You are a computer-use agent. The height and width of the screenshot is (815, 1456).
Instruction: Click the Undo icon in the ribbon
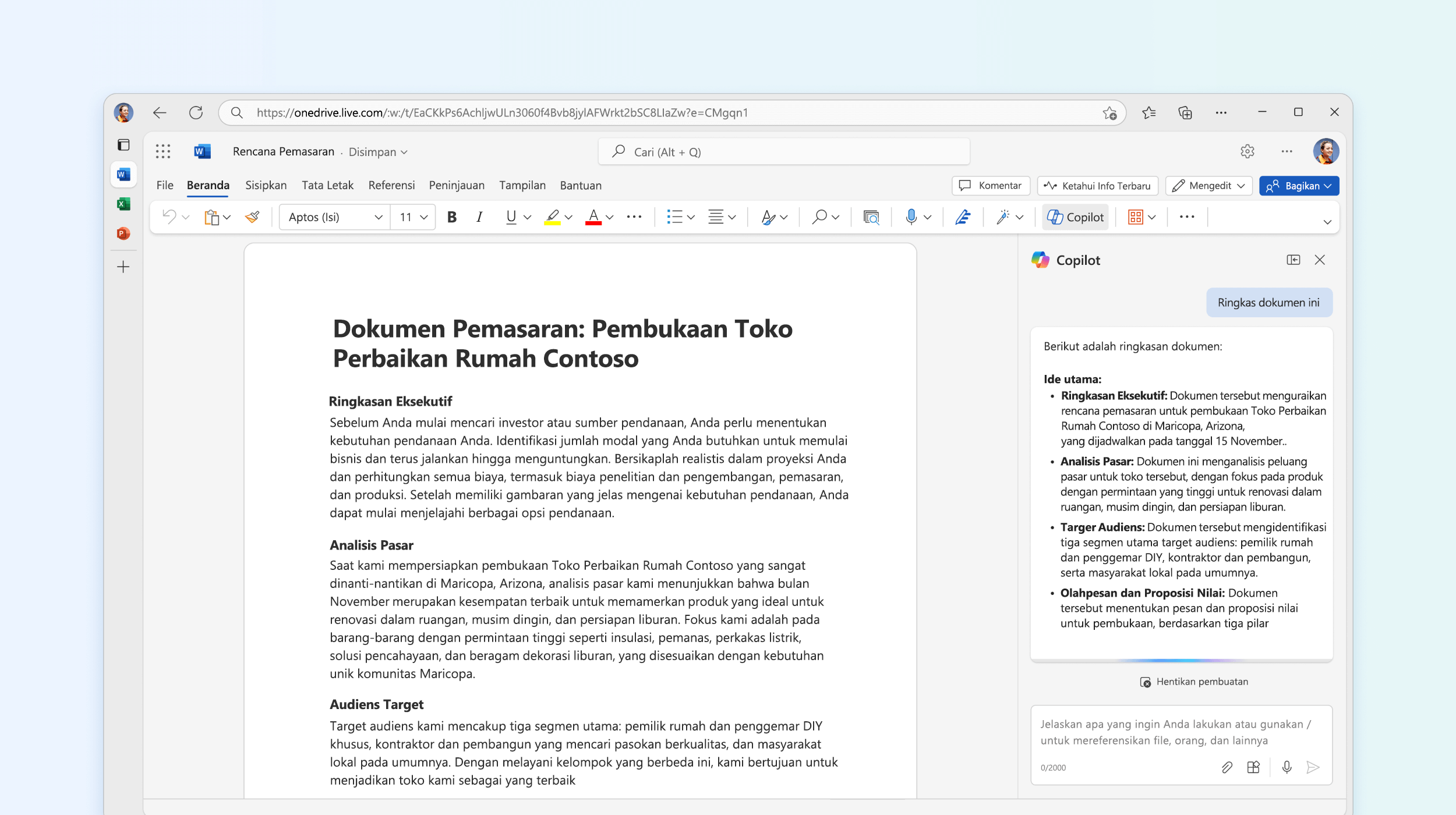click(x=169, y=217)
